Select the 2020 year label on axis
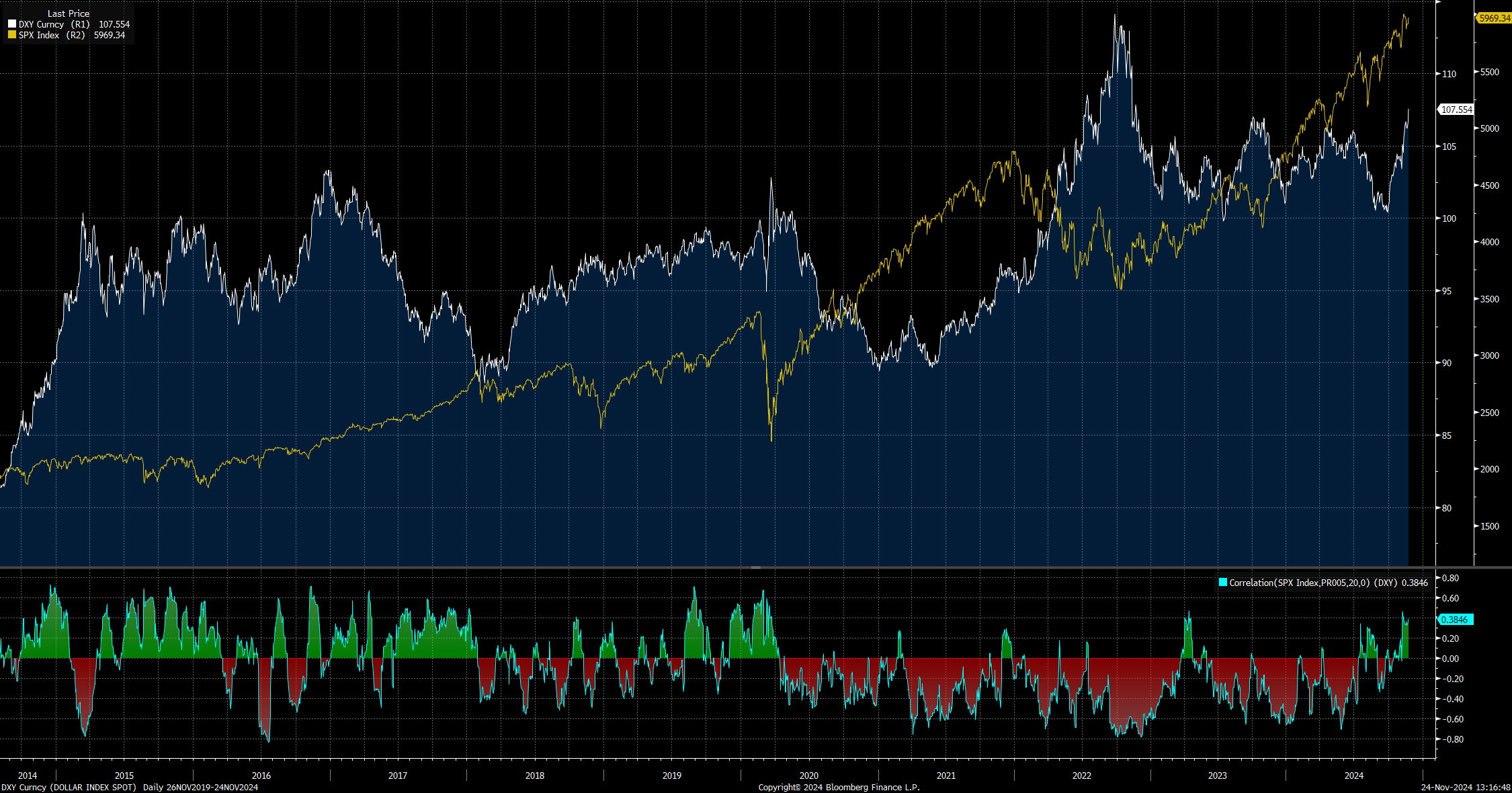 tap(808, 775)
